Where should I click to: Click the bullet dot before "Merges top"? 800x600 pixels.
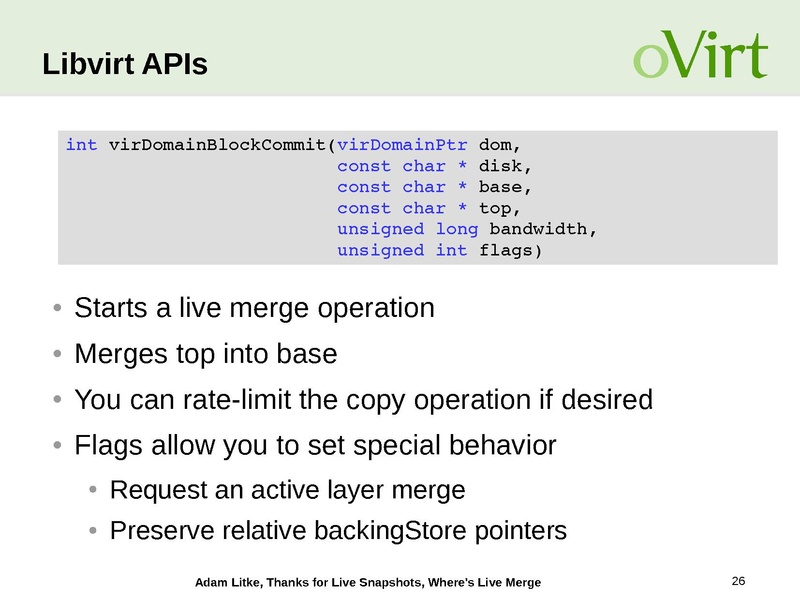[x=59, y=355]
